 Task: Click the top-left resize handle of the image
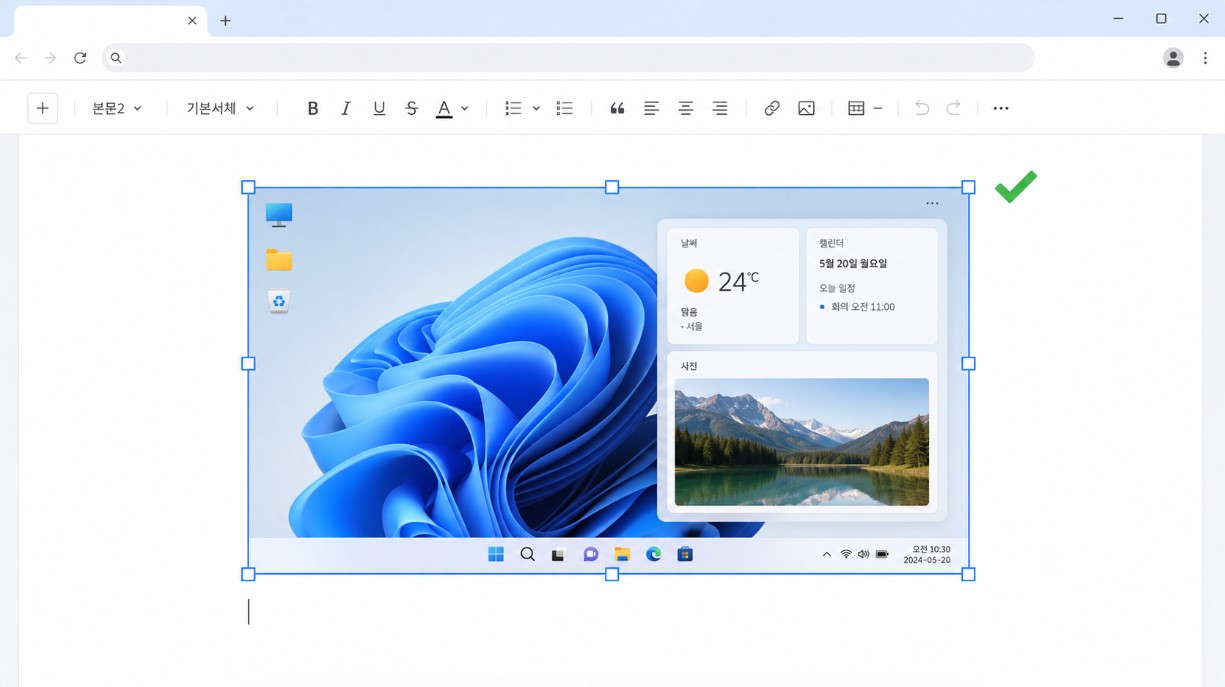(x=248, y=187)
